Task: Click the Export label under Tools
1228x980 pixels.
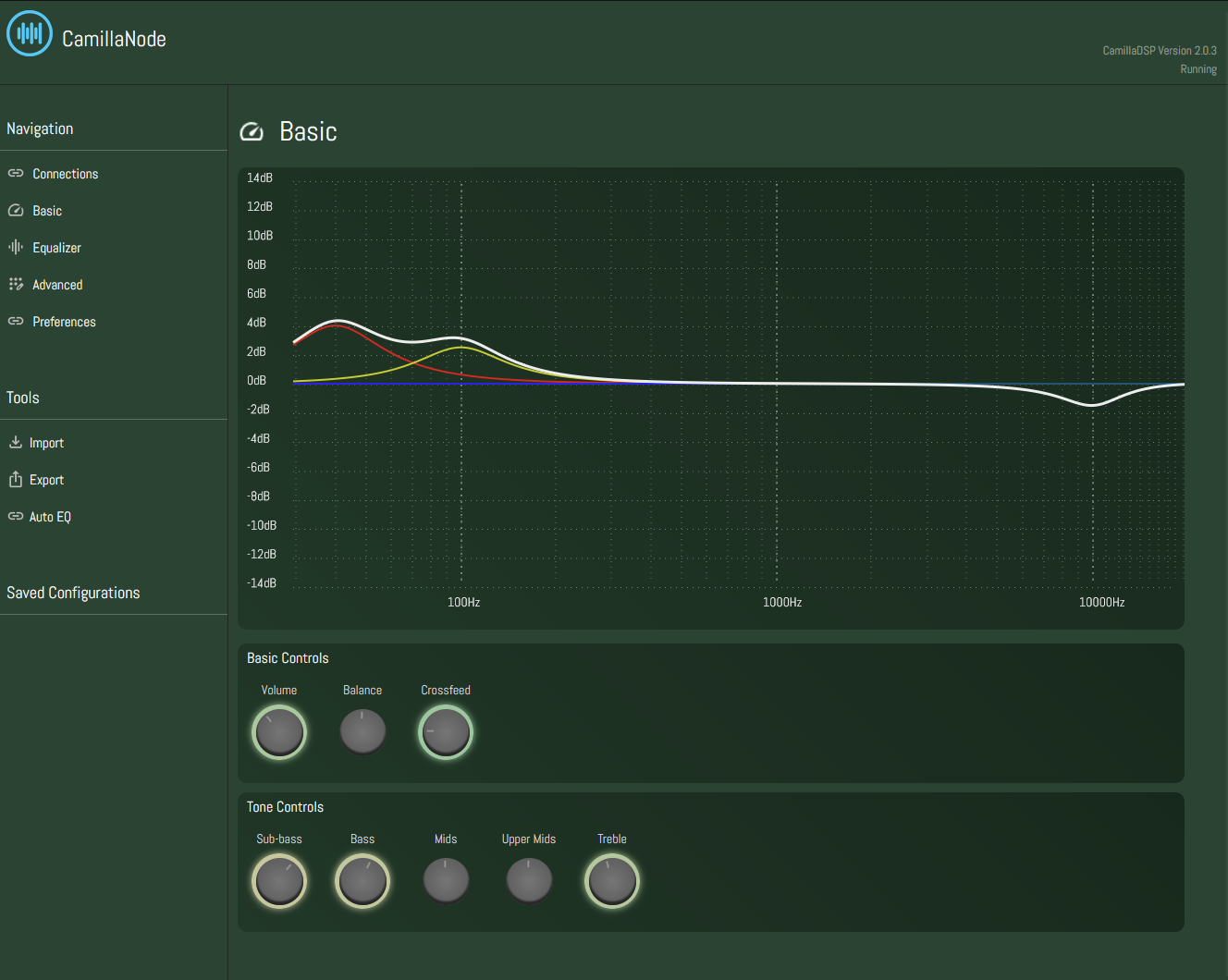Action: [x=46, y=480]
